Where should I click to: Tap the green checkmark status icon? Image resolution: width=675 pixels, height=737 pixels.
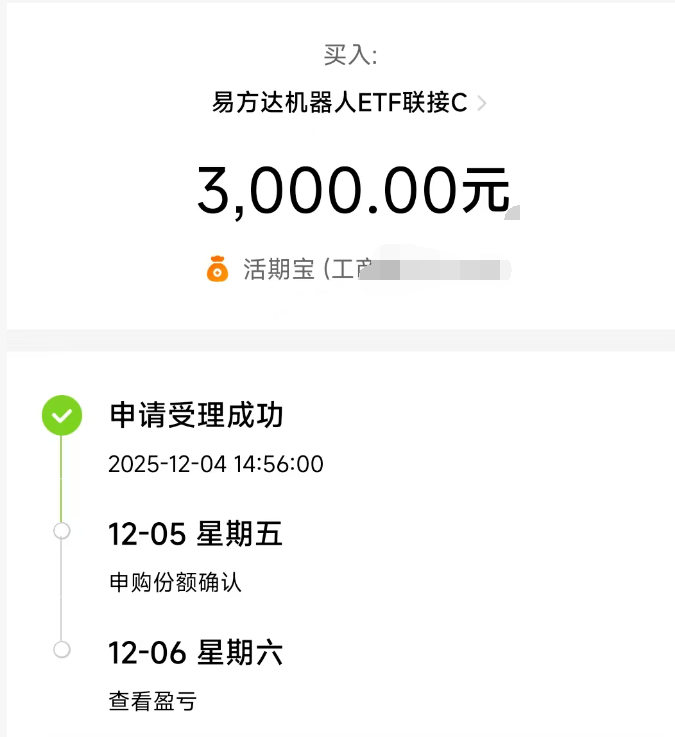tap(62, 415)
